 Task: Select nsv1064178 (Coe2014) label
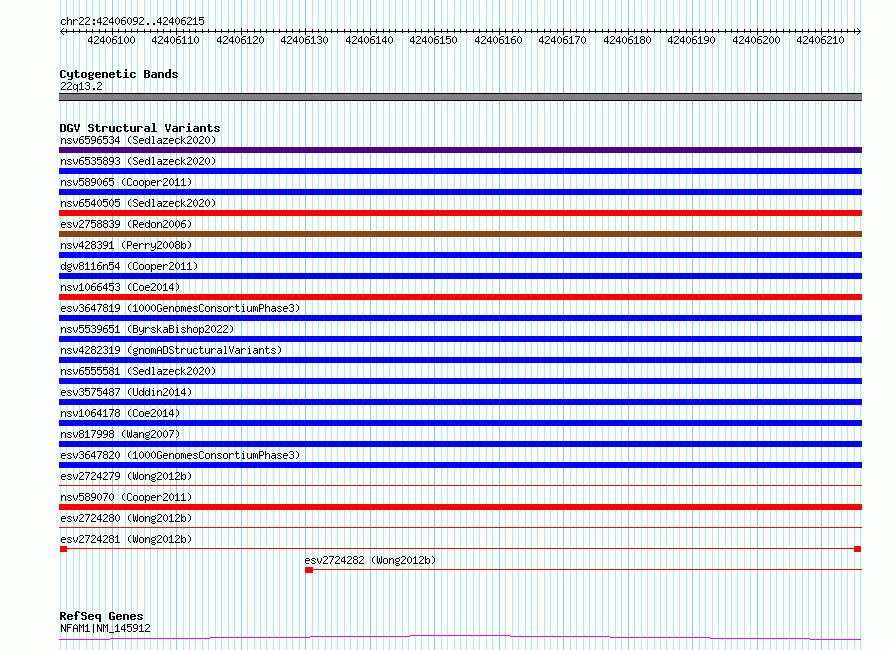120,413
